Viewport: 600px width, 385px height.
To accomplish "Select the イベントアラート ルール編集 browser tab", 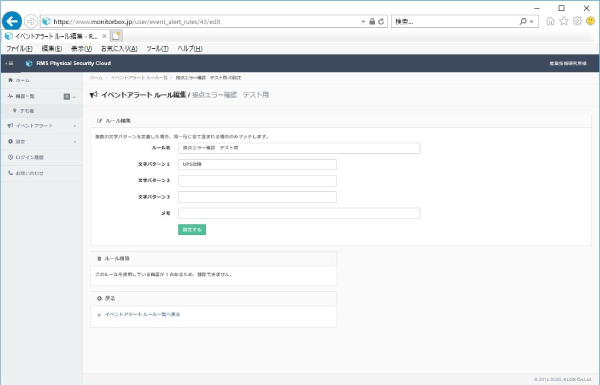I will tap(56, 36).
